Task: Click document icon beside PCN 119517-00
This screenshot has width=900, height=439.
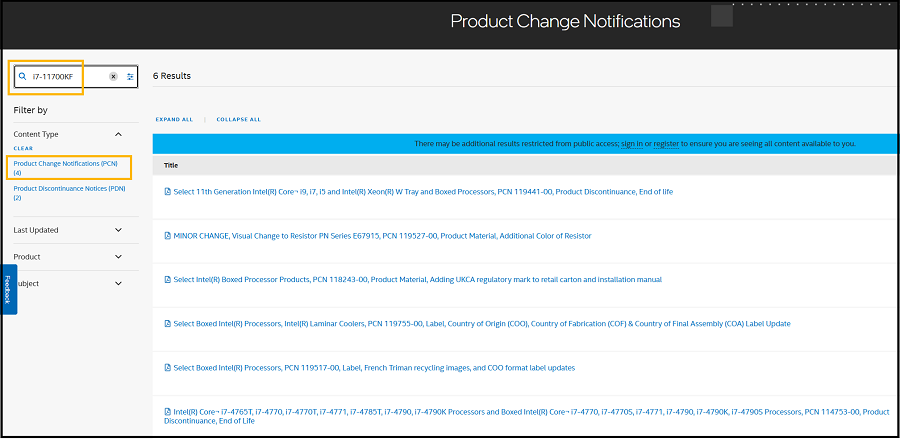Action: click(167, 368)
